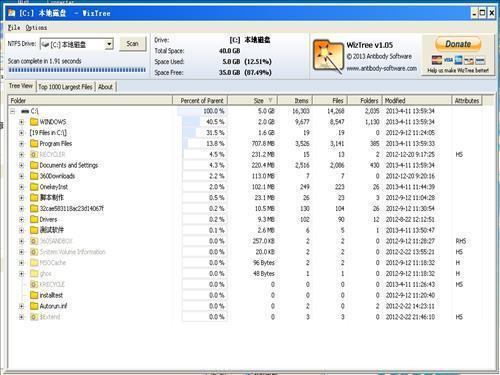The height and width of the screenshot is (375, 500).
Task: Expand the 360Downloads node
Action: (22, 176)
